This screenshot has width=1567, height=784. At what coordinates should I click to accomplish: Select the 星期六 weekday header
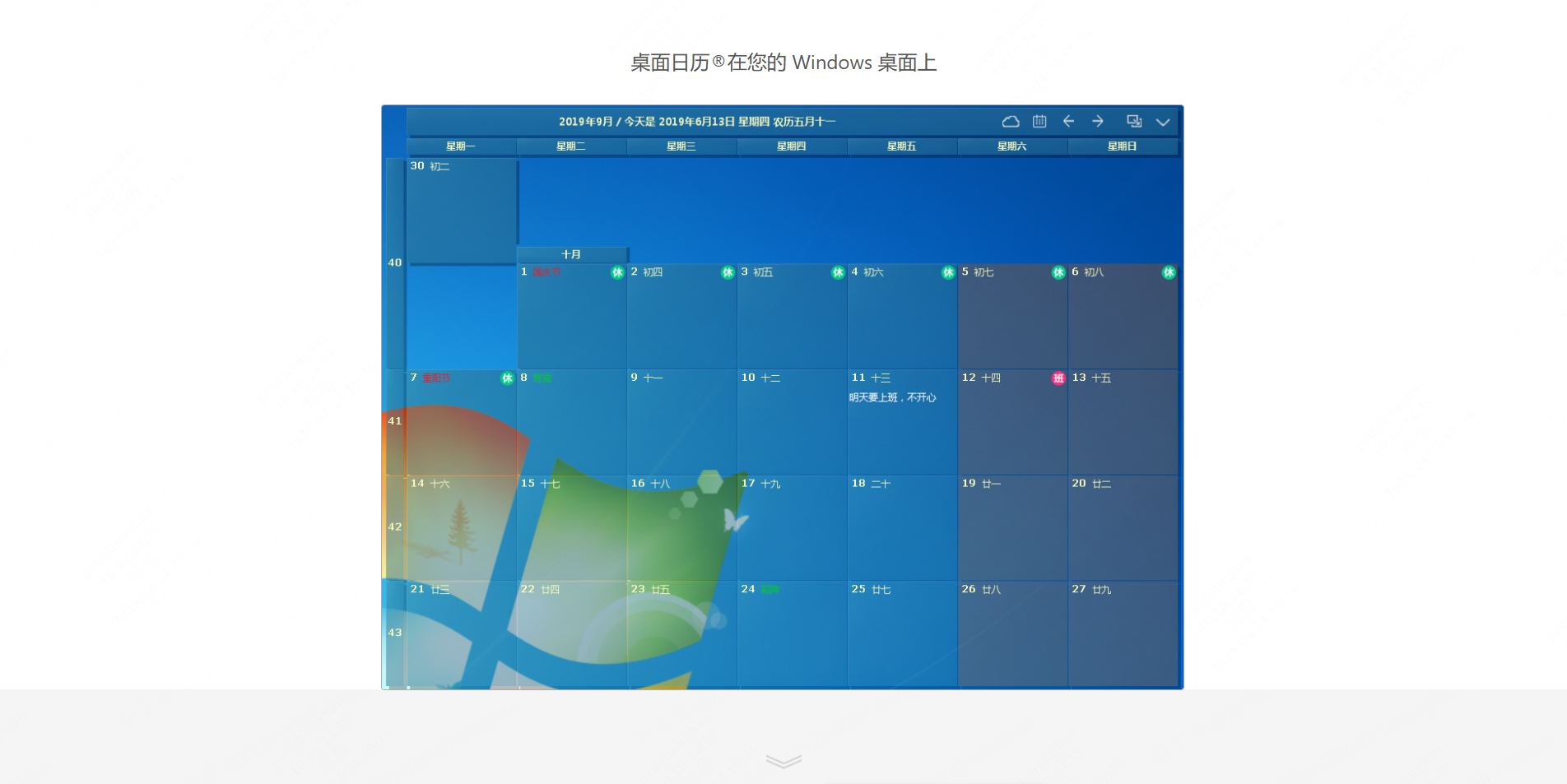pos(1012,146)
